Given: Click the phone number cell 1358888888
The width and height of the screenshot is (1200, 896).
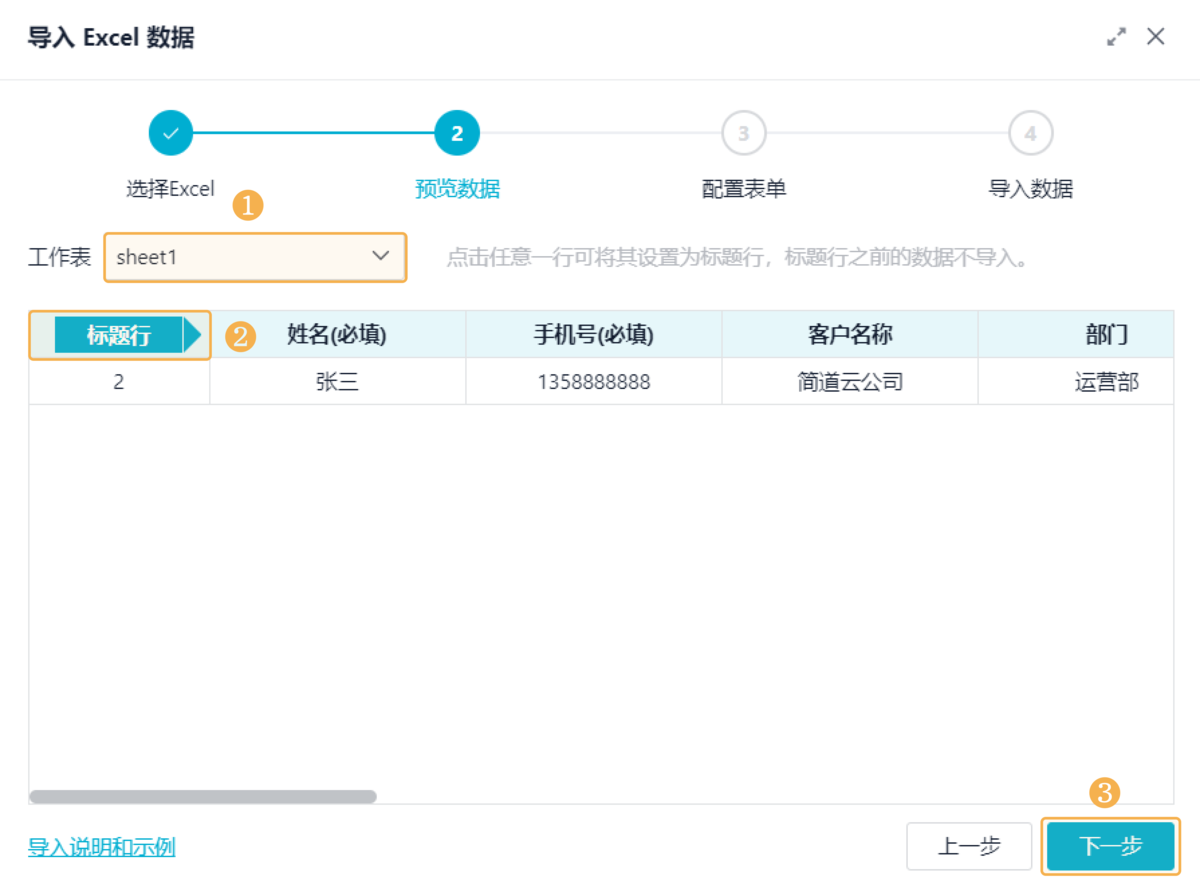Looking at the screenshot, I should point(593,381).
